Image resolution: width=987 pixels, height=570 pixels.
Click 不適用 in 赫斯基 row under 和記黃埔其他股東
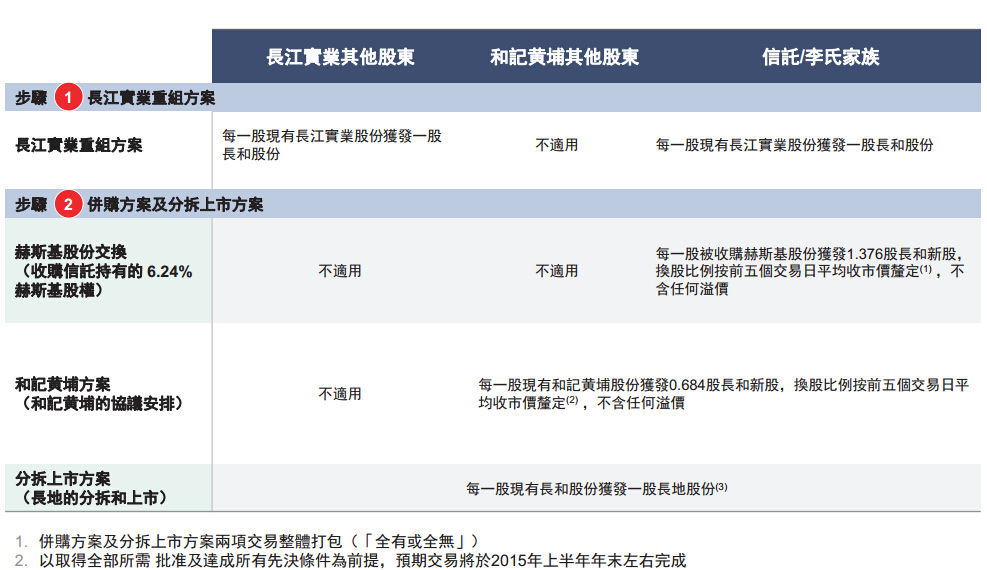pyautogui.click(x=556, y=271)
